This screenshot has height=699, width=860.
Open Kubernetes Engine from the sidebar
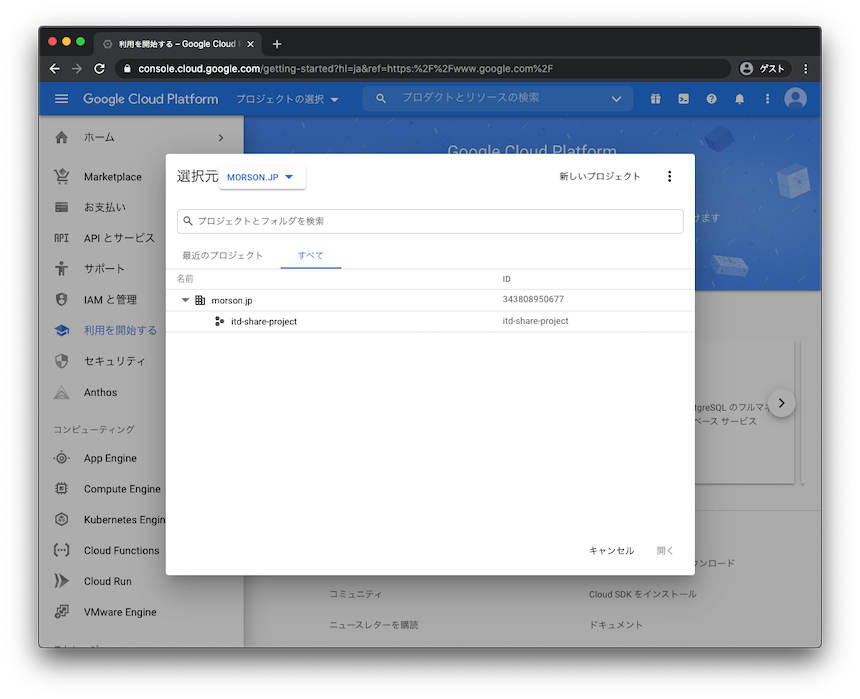pyautogui.click(x=120, y=519)
